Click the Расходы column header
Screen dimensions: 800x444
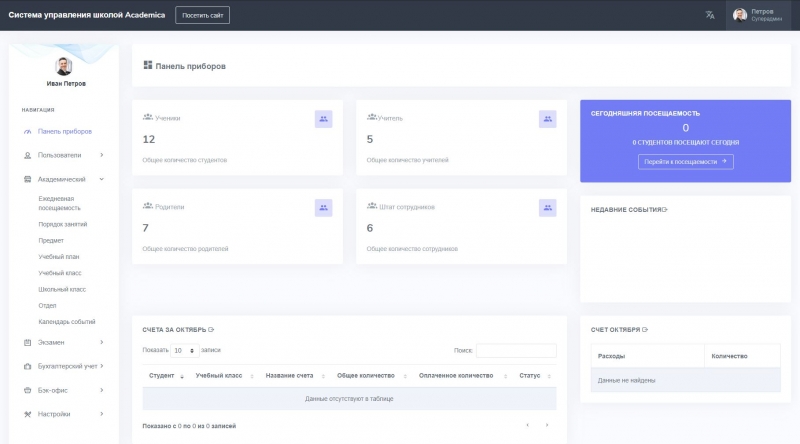coord(647,356)
